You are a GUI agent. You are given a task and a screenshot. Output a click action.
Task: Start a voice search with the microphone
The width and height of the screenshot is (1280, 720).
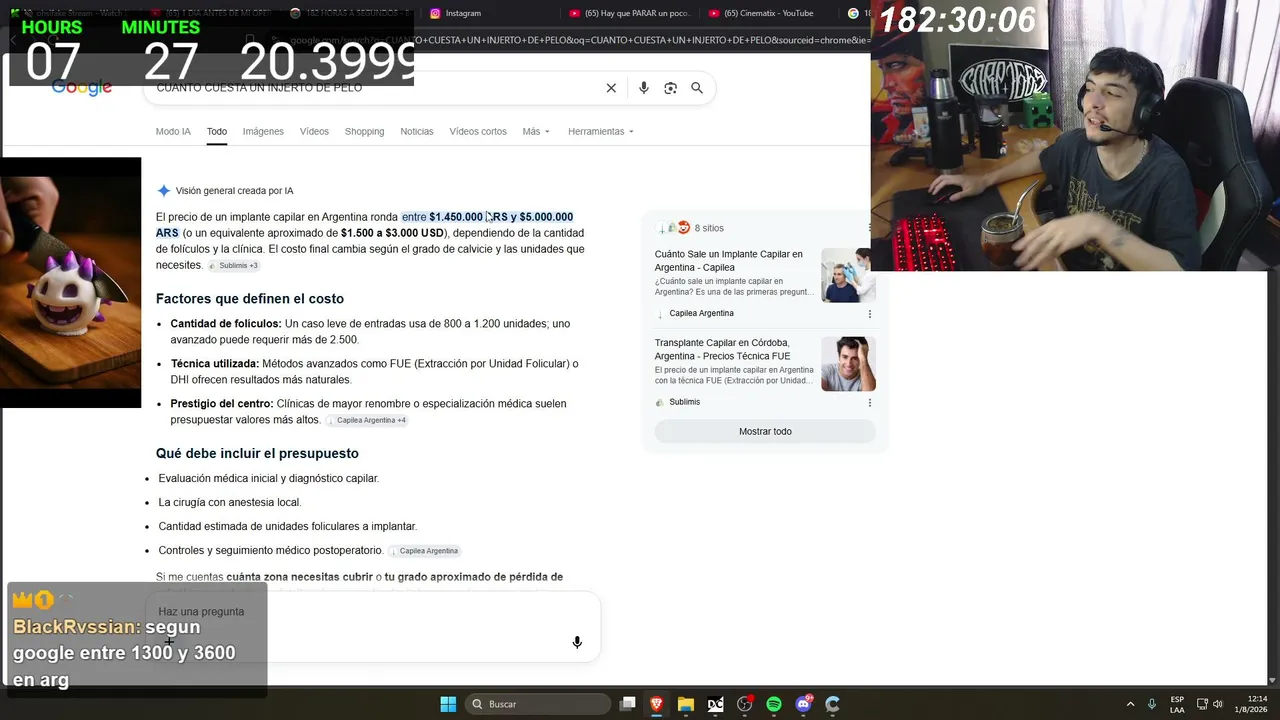click(644, 88)
